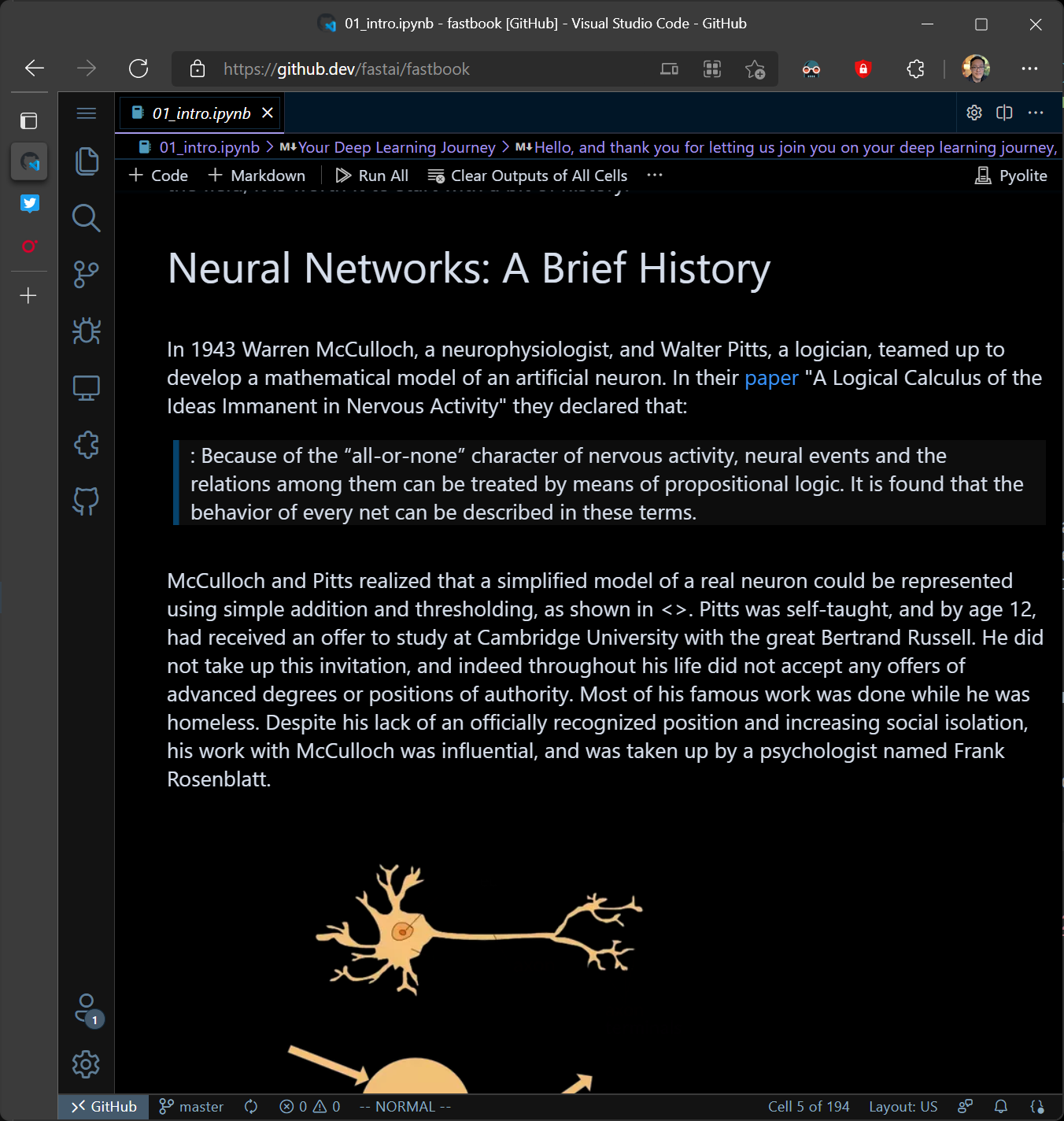1064x1121 pixels.
Task: Open the 'paper' hyperlink
Action: click(770, 378)
